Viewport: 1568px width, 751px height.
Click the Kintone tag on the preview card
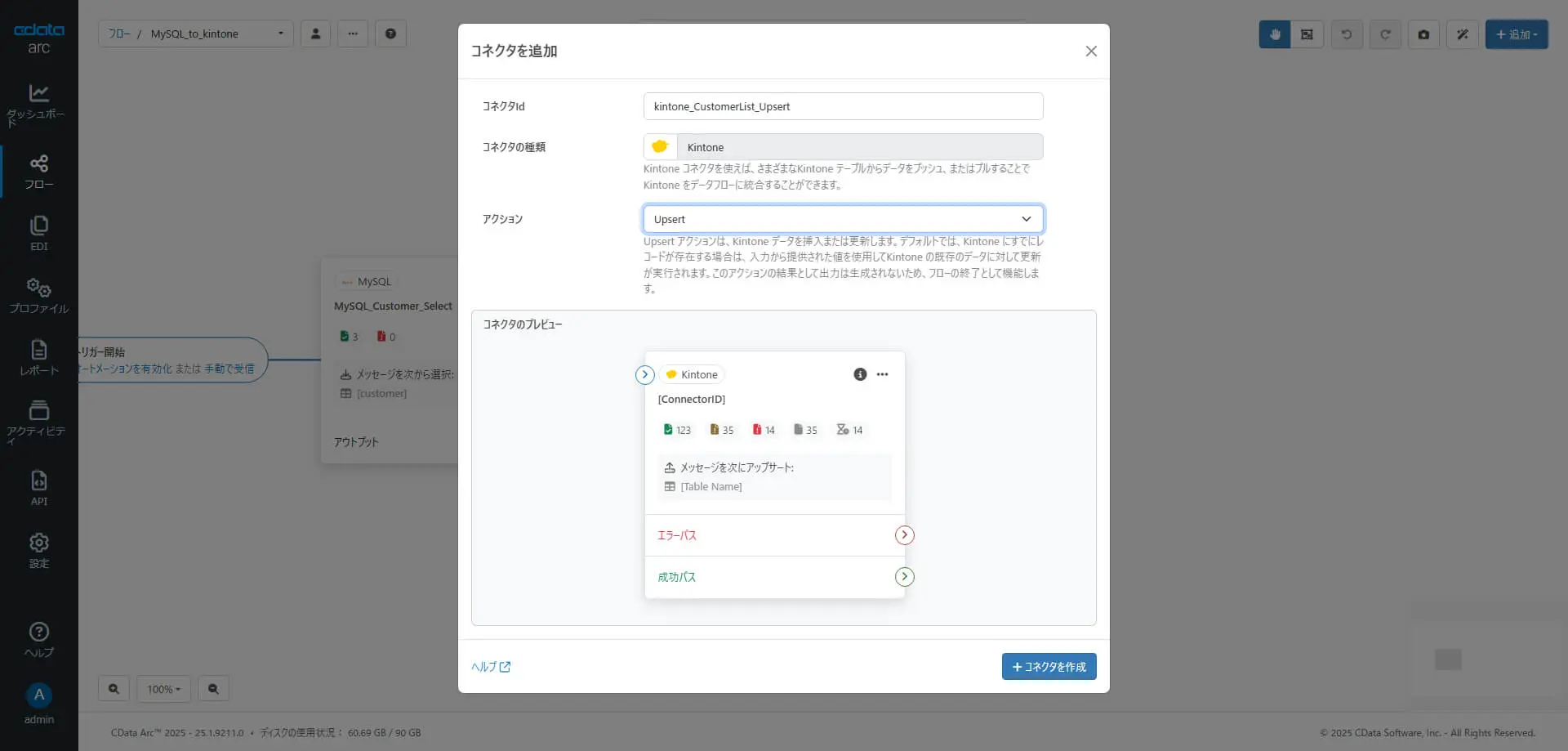692,374
